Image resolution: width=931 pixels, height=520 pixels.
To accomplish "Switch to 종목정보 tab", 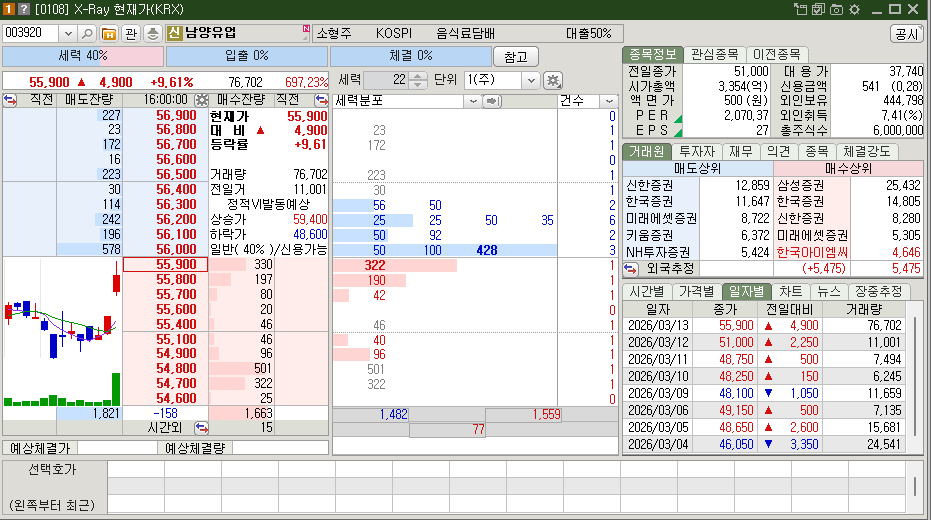I will (x=653, y=55).
